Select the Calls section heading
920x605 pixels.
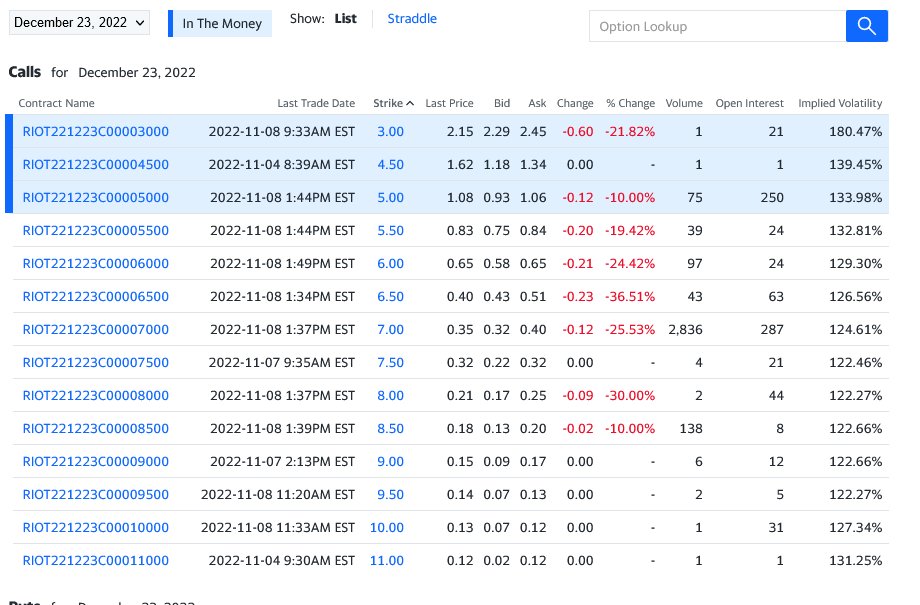point(25,72)
